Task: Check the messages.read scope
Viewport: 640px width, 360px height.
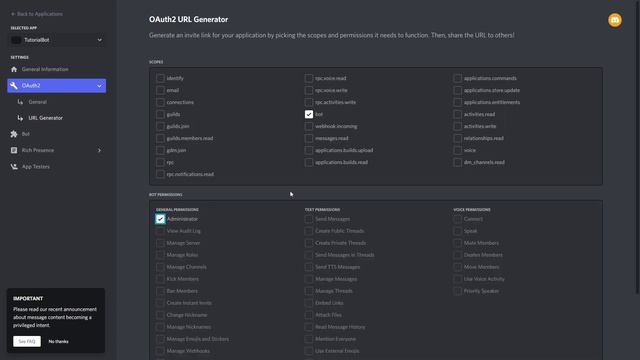Action: tap(309, 138)
